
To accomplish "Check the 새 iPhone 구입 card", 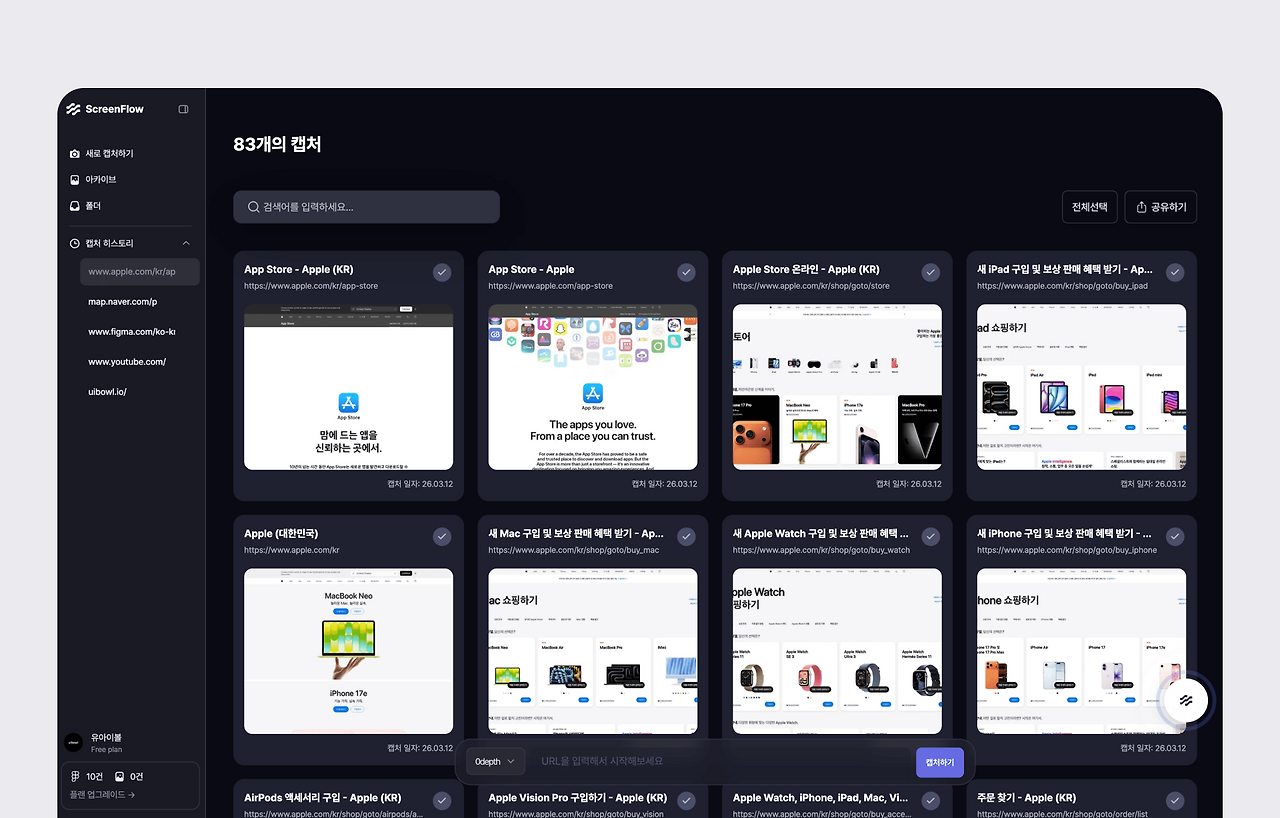I will tap(1175, 536).
